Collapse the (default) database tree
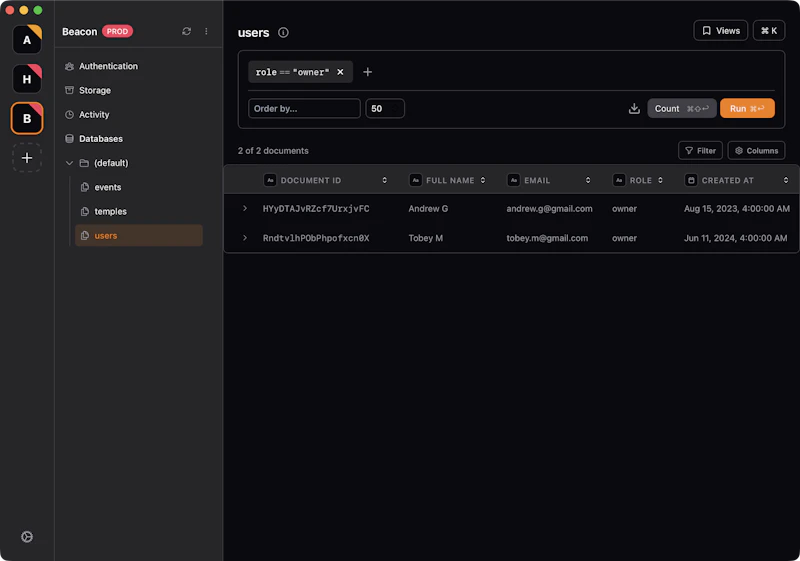The image size is (800, 561). (69, 163)
